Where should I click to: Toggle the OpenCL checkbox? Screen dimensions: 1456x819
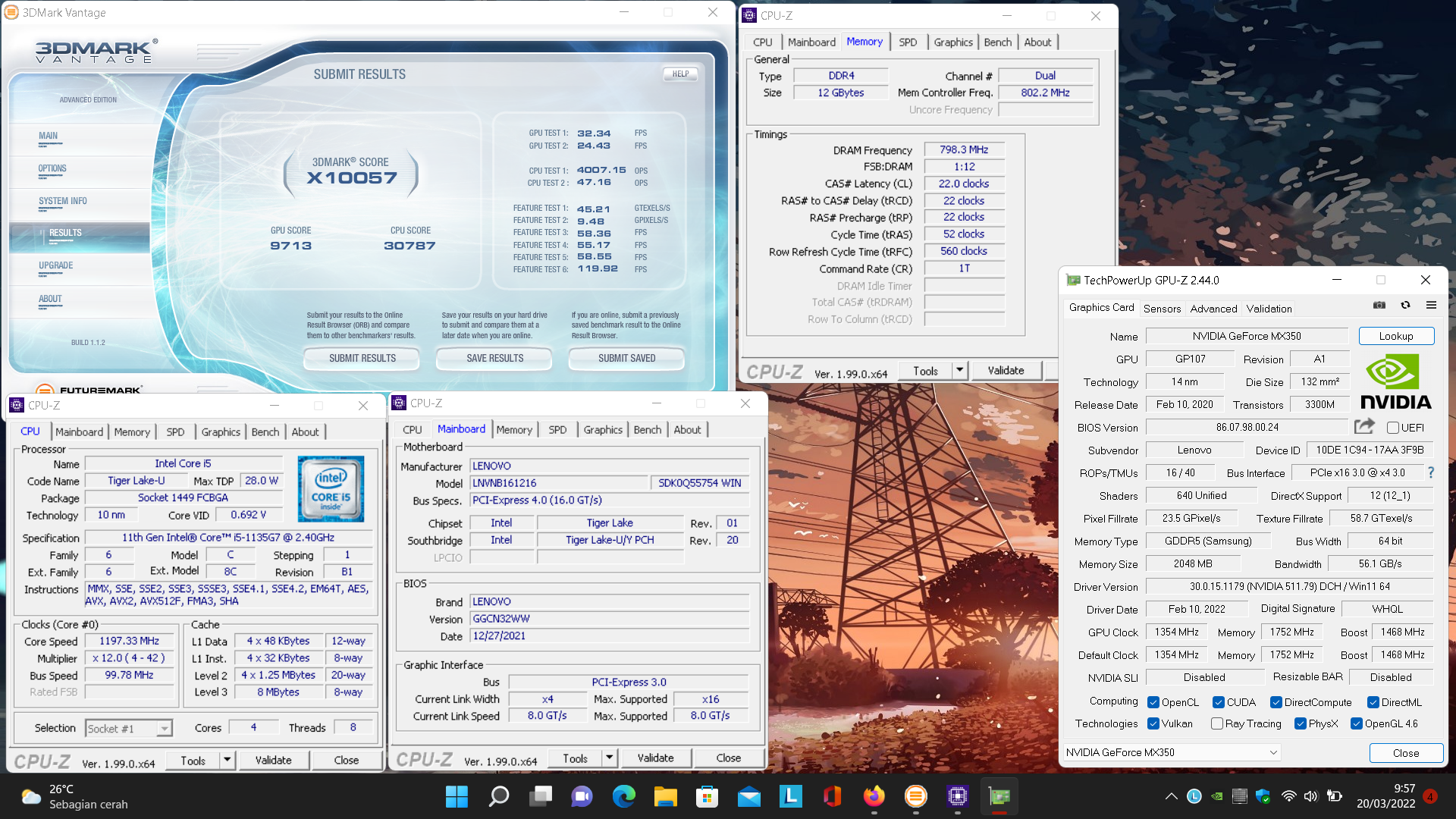tap(1153, 702)
